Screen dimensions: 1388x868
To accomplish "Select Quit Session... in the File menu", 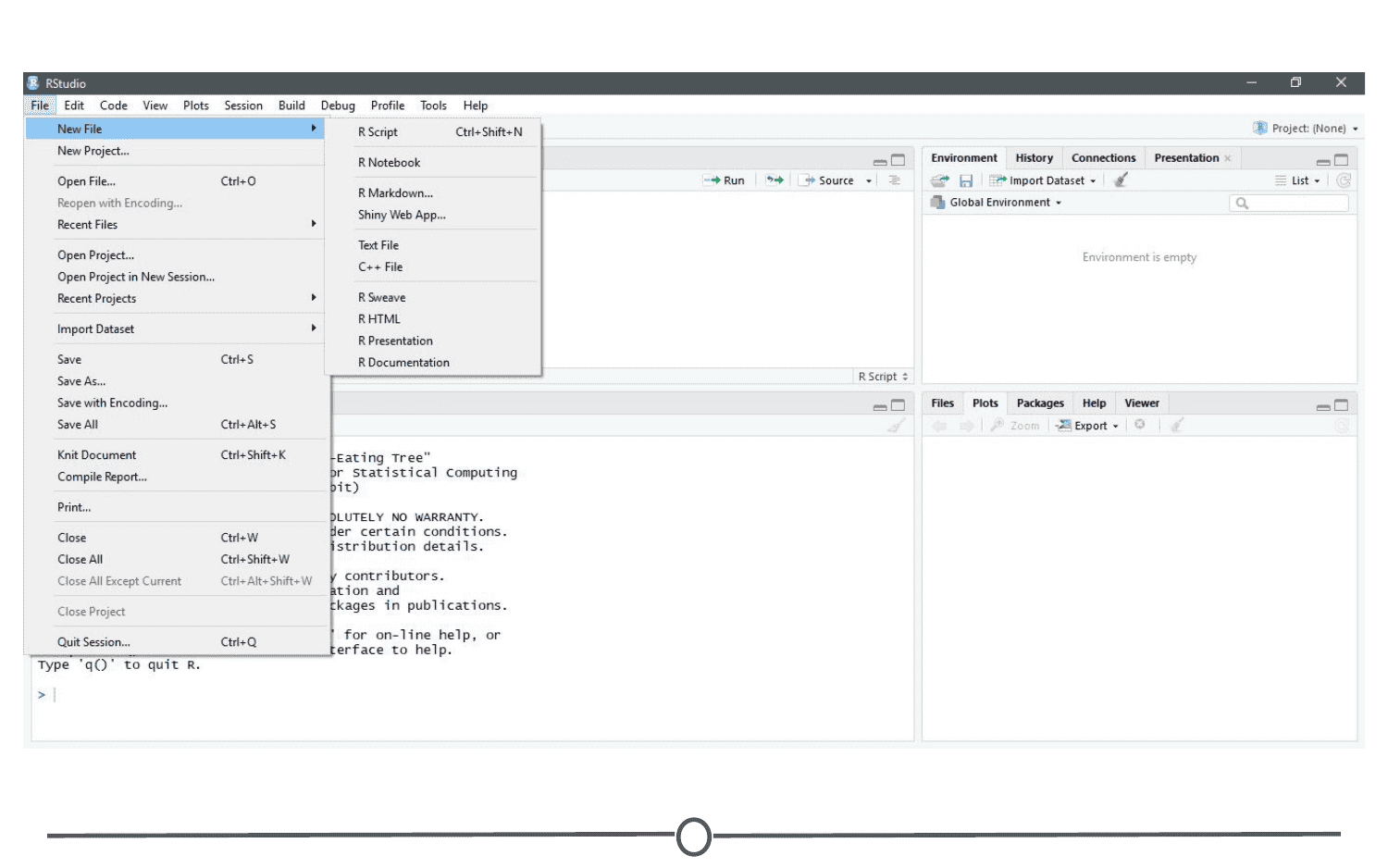I will click(175, 642).
